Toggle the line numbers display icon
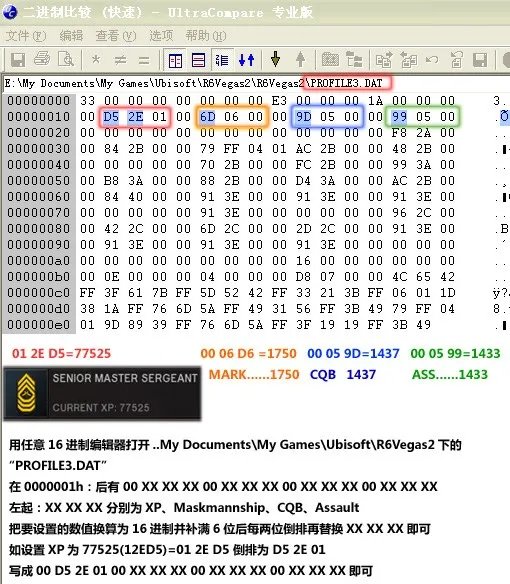Screen dimensions: 510x584 click(222, 60)
